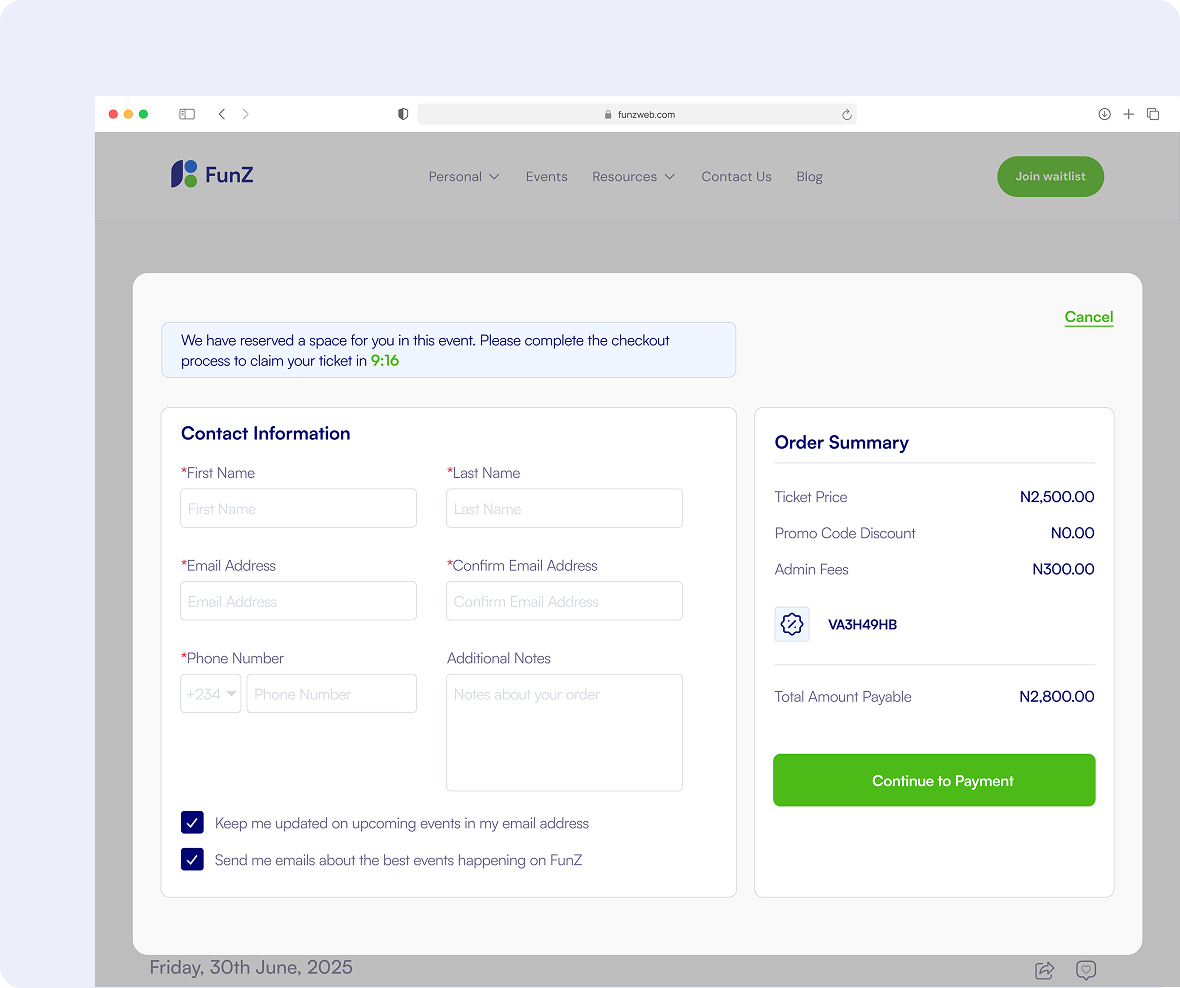Toggle the browser sidebar icon

[x=187, y=114]
